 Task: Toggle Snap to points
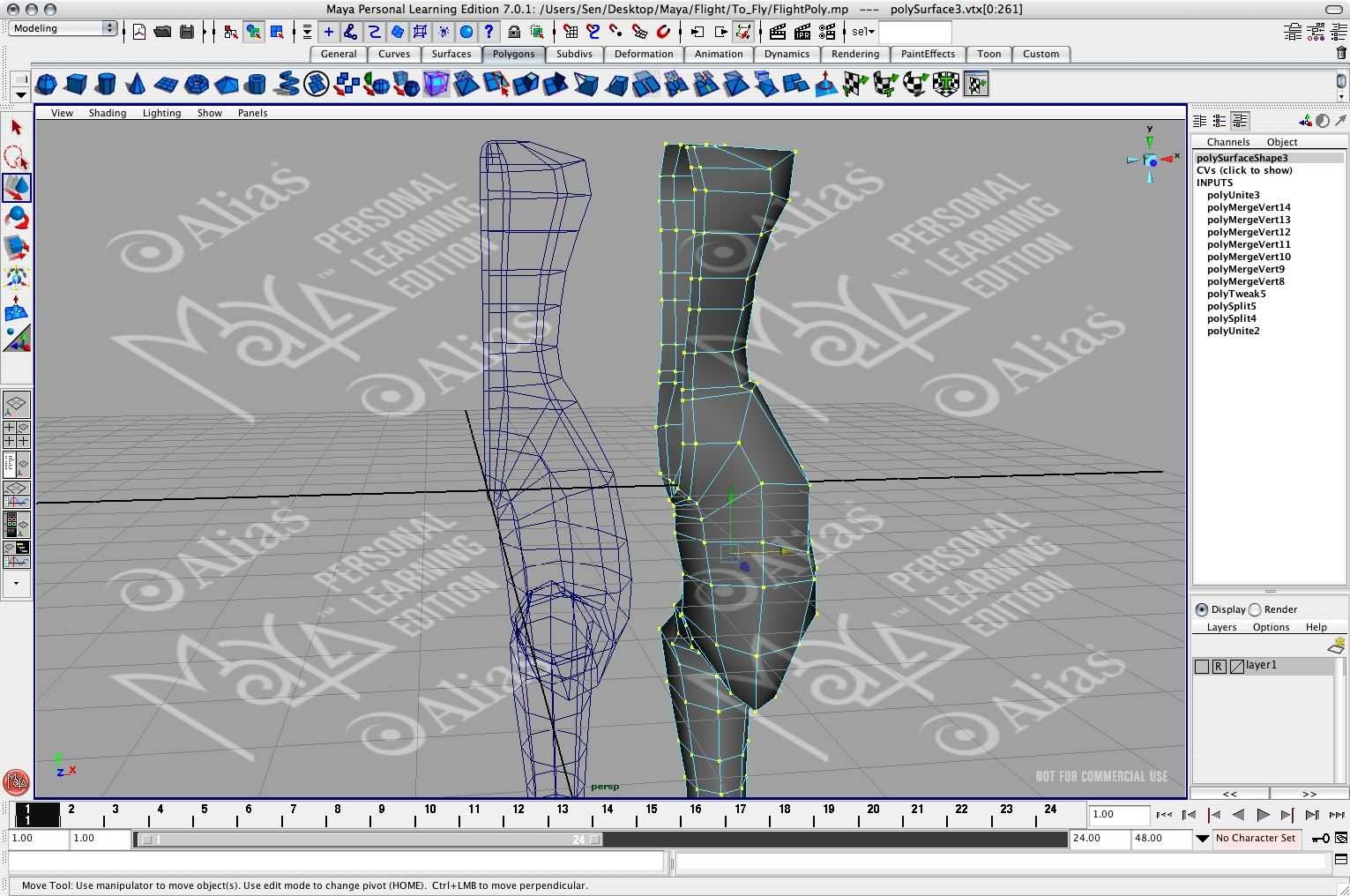pos(616,32)
